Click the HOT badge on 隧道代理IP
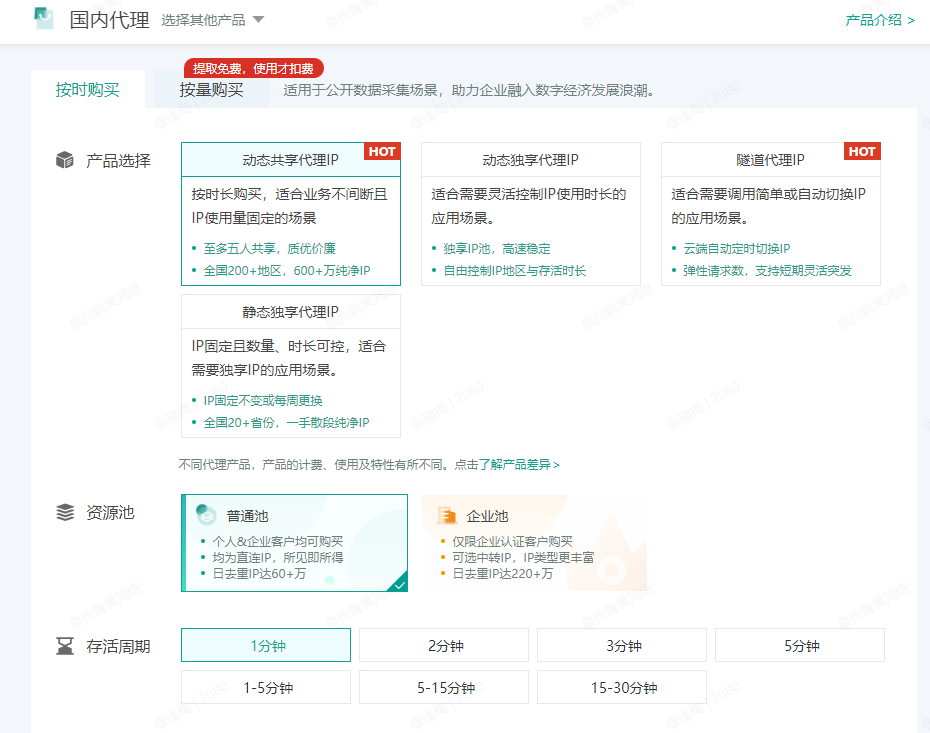Screen dimensions: 930x733 click(862, 151)
